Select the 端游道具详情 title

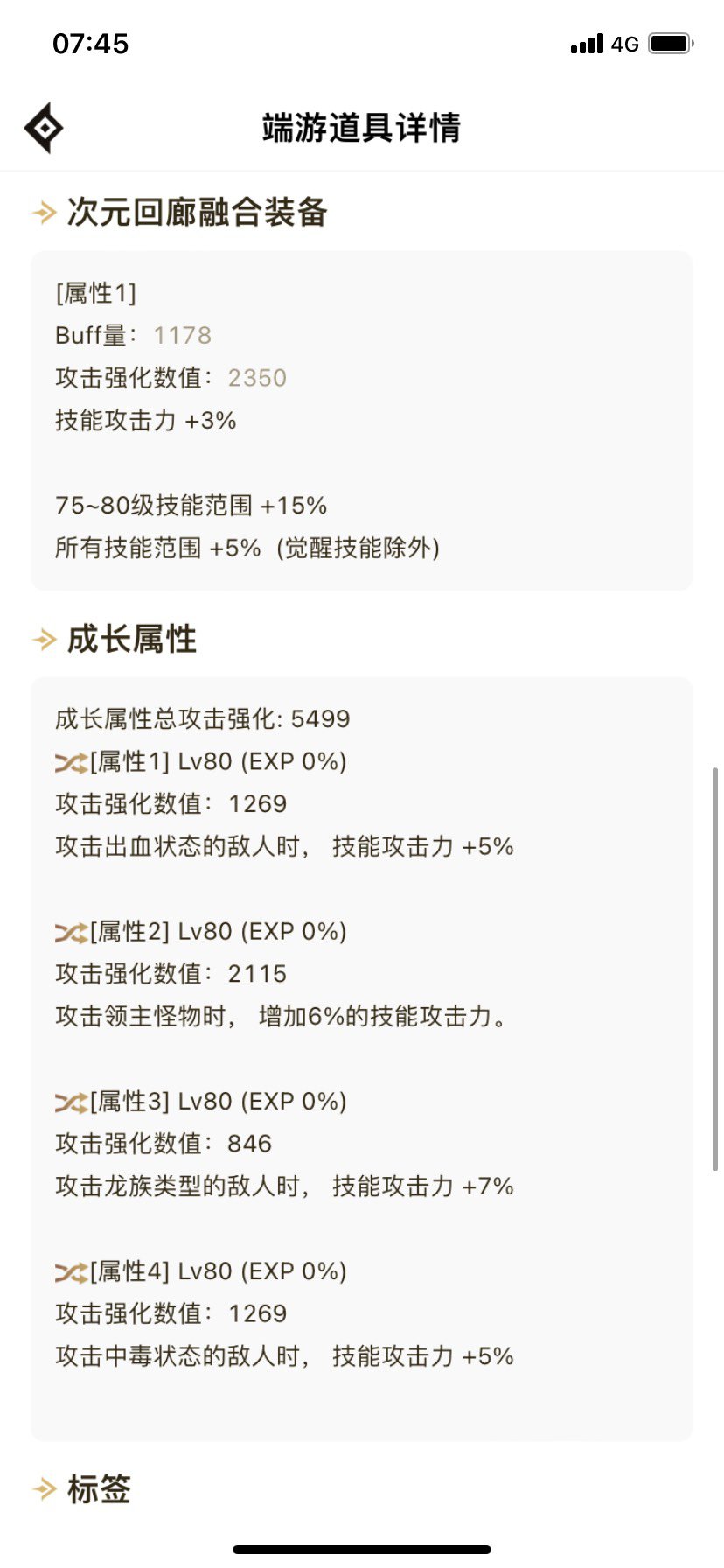(362, 128)
